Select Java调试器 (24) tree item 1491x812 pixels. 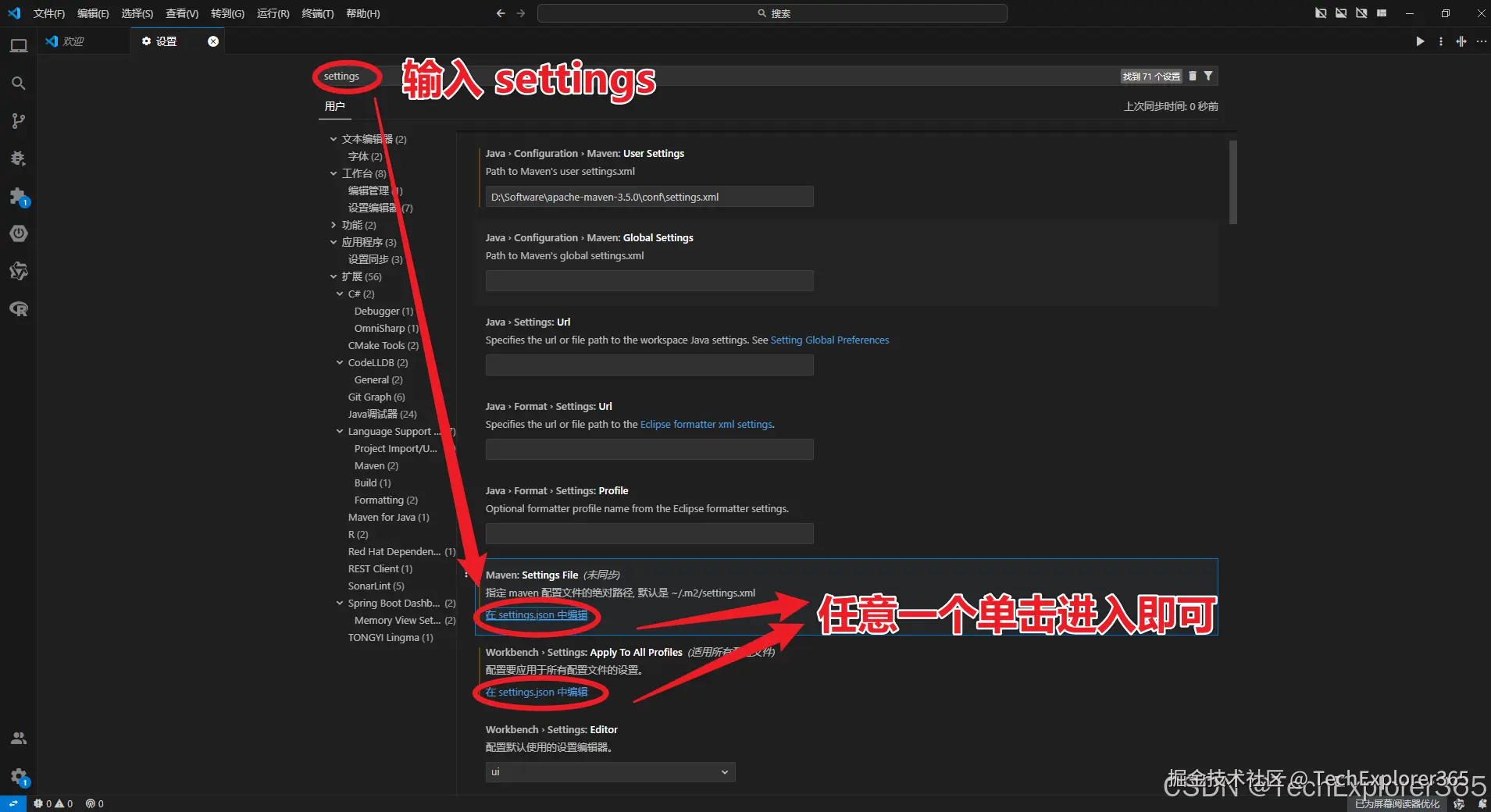click(x=382, y=414)
